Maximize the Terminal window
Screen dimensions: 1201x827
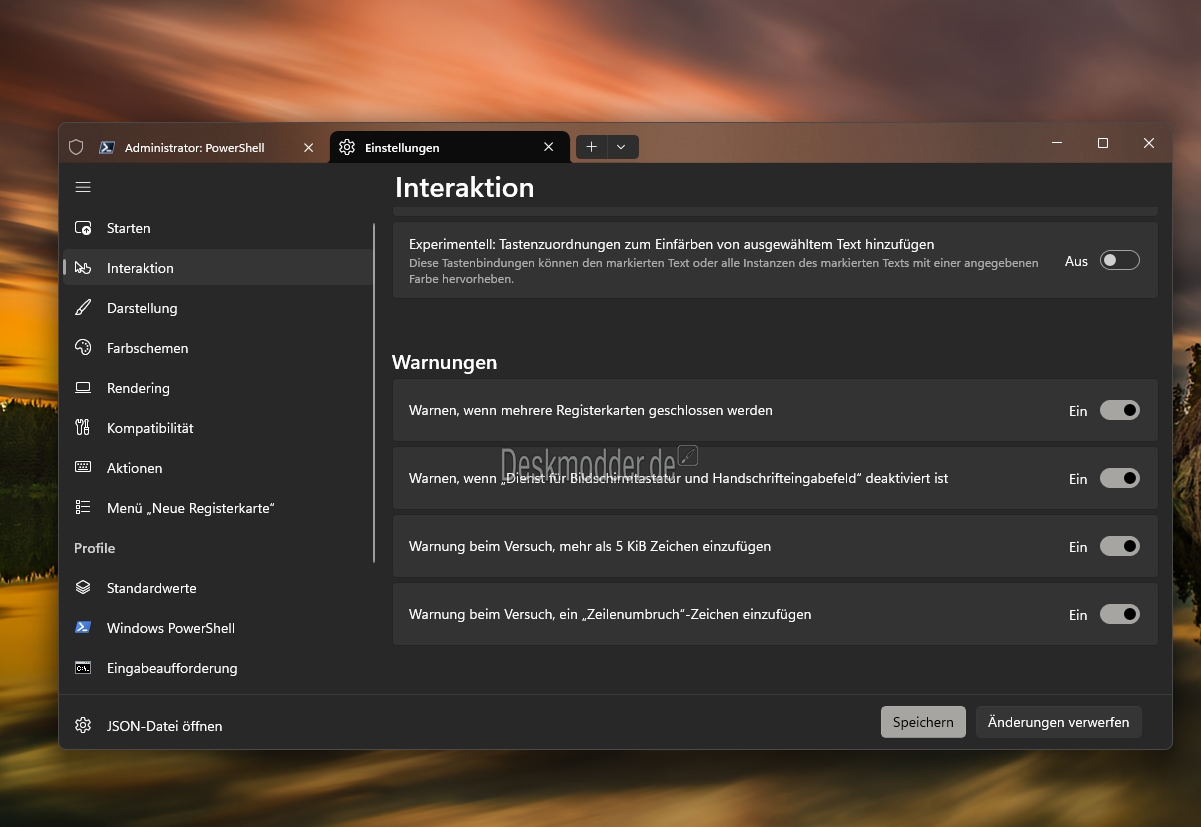[x=1103, y=143]
